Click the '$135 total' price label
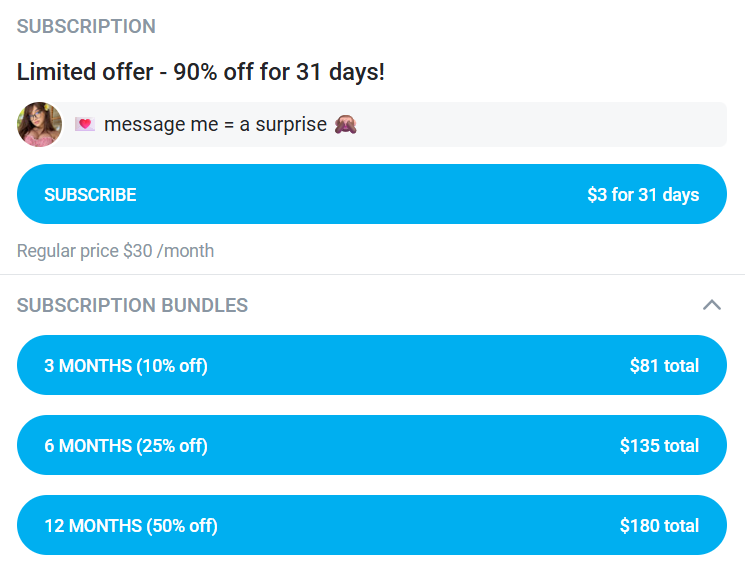The image size is (745, 569). tap(659, 446)
